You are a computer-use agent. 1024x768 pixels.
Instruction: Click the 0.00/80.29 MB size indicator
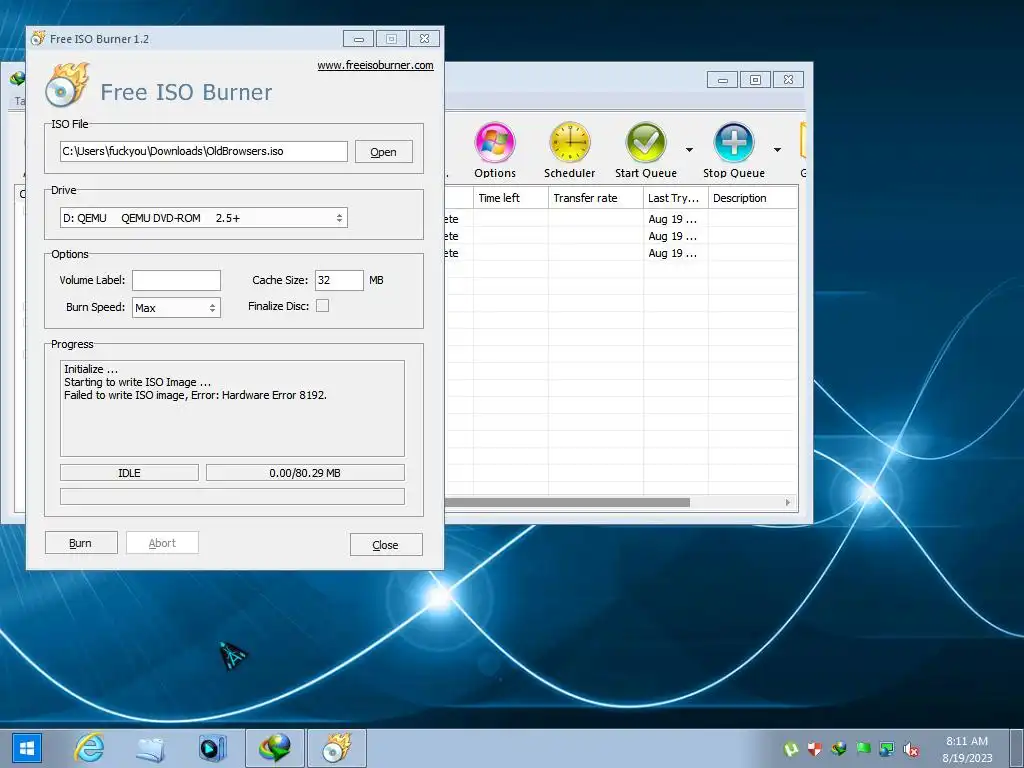pyautogui.click(x=305, y=473)
